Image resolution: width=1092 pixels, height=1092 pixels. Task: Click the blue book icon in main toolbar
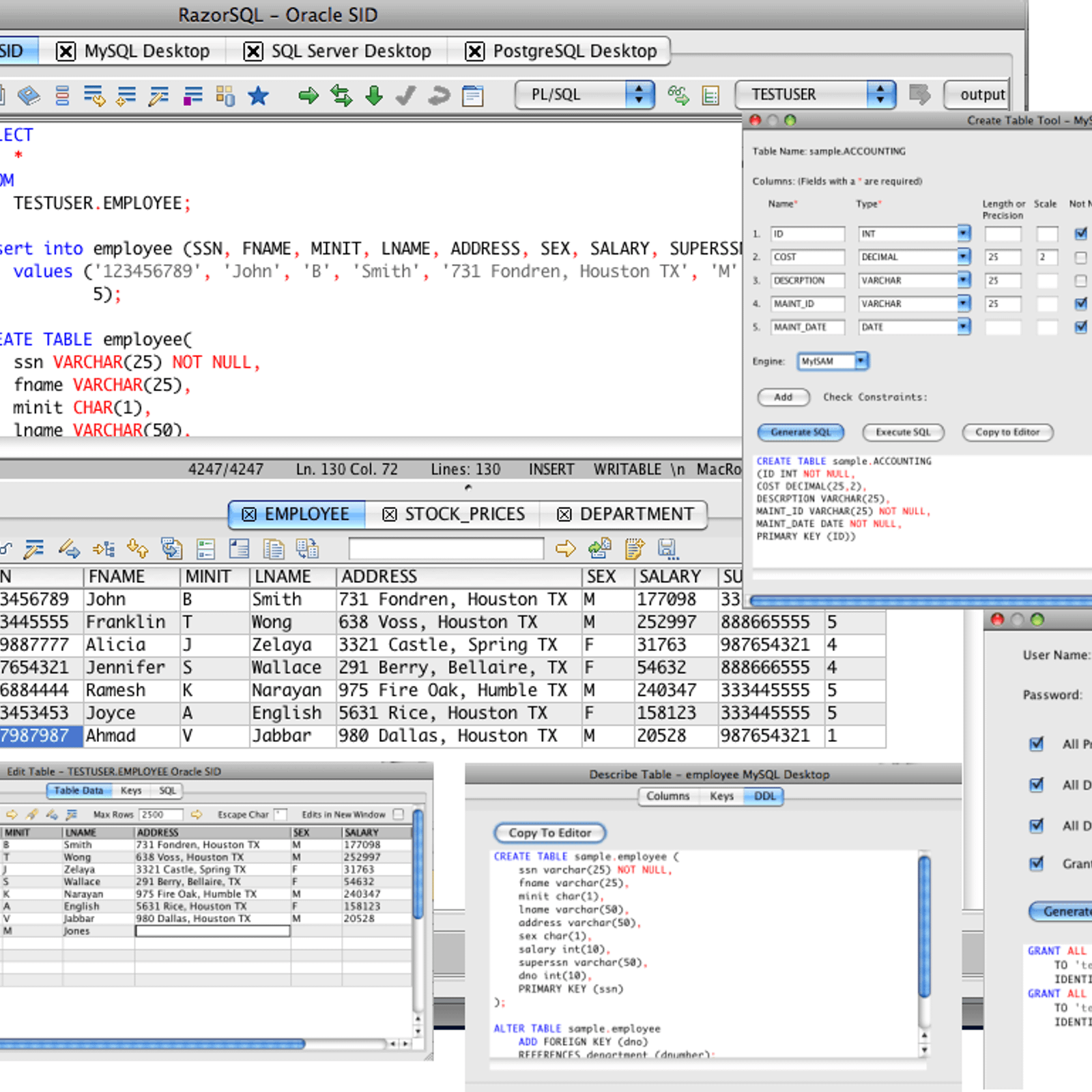[x=29, y=95]
